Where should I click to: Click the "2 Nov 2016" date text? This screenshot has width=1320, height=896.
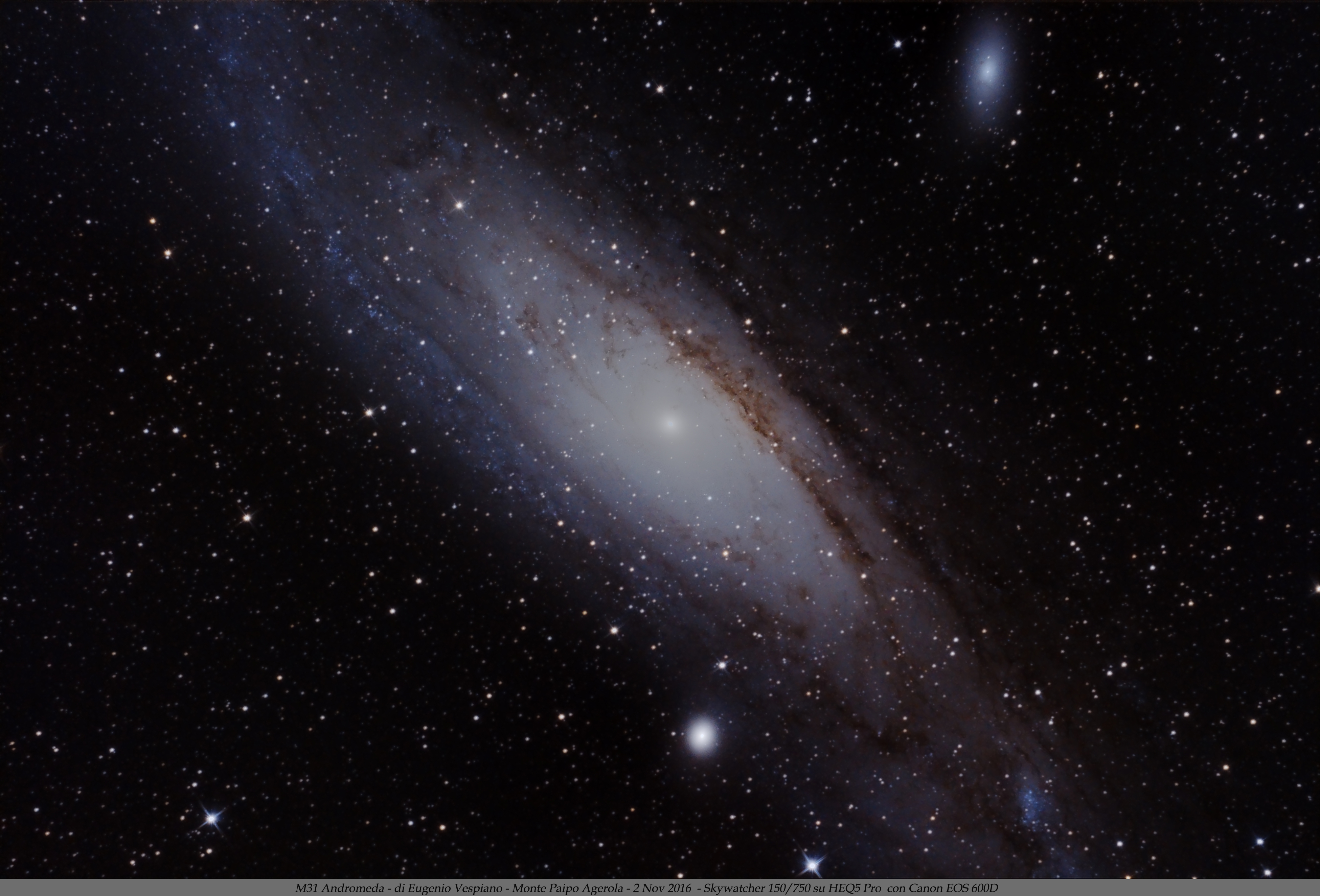(x=663, y=888)
